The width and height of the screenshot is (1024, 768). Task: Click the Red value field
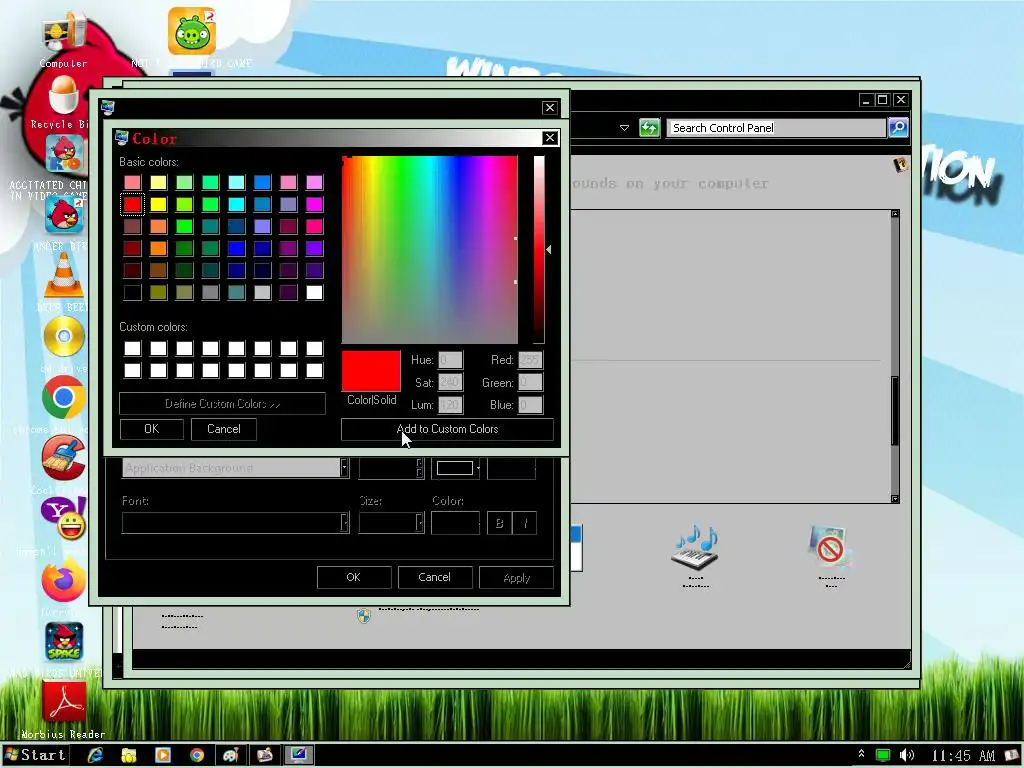tap(530, 360)
